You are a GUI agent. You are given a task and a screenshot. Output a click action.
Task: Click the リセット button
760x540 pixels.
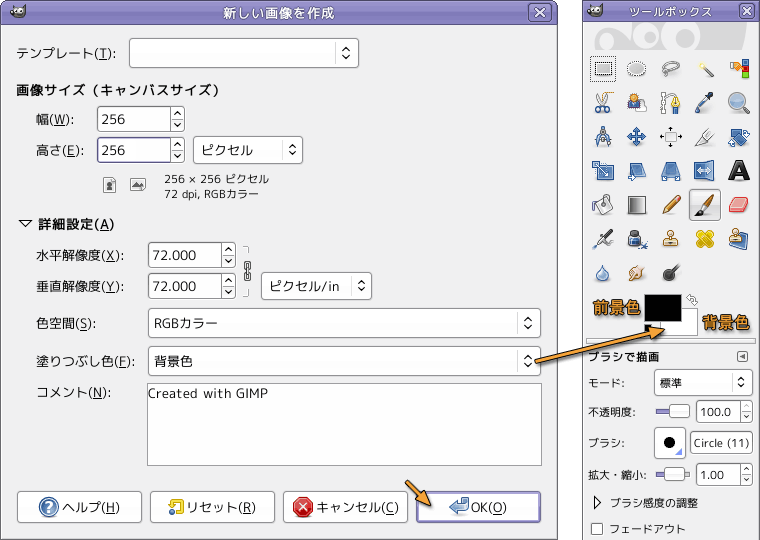point(212,507)
